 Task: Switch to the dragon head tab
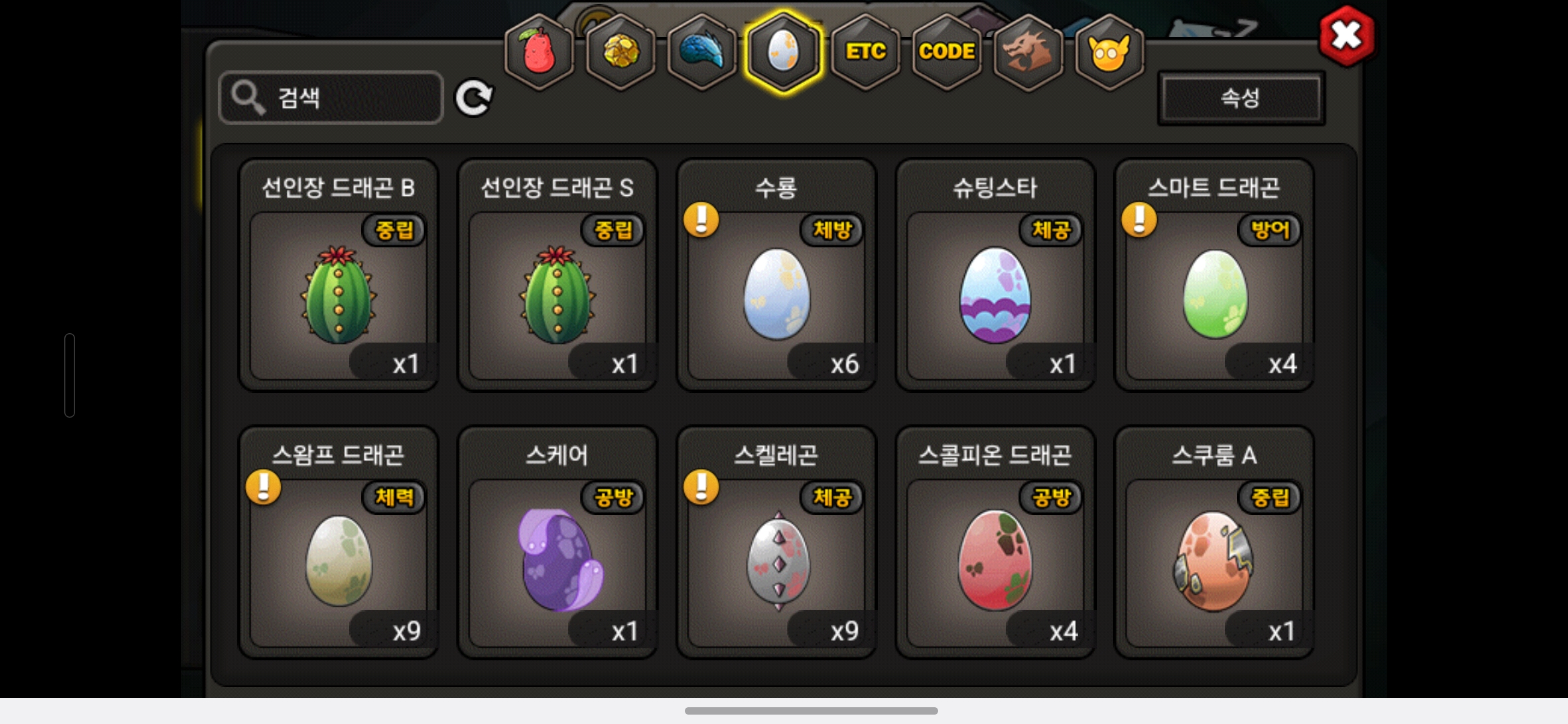coord(1028,52)
